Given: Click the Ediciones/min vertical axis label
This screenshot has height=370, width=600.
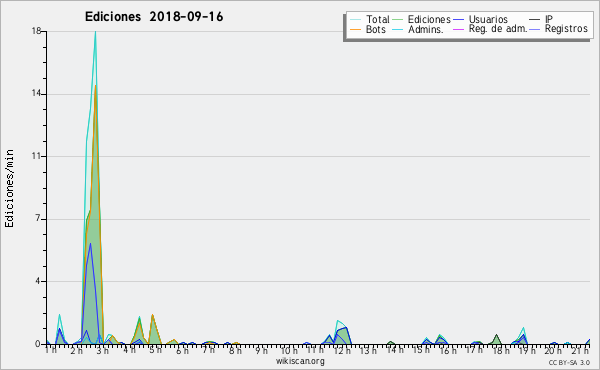Looking at the screenshot, I should [x=9, y=188].
